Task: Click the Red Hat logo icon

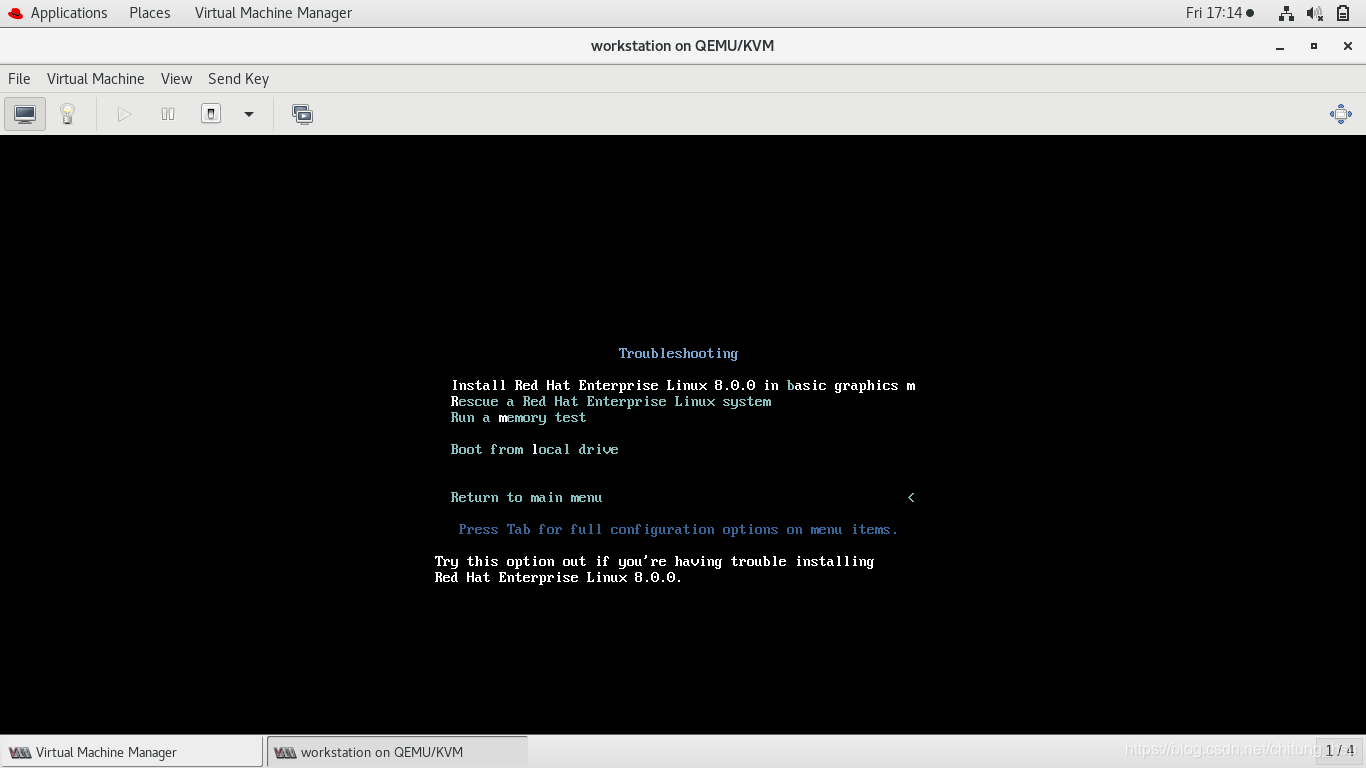Action: (x=15, y=13)
